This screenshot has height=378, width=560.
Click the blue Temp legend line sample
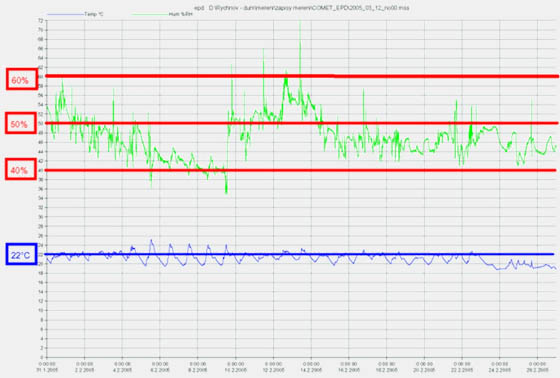tap(65, 14)
